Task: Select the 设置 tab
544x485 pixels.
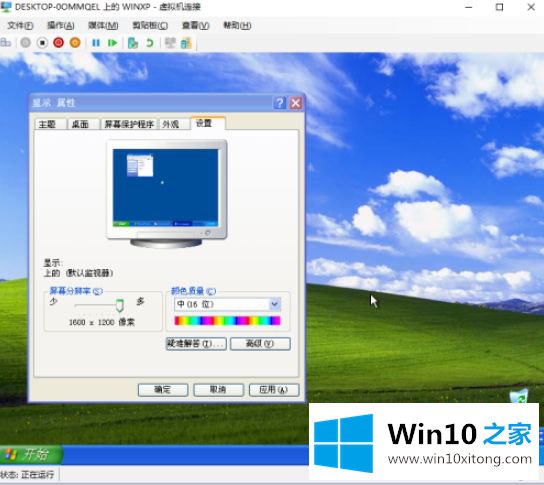Action: 207,123
